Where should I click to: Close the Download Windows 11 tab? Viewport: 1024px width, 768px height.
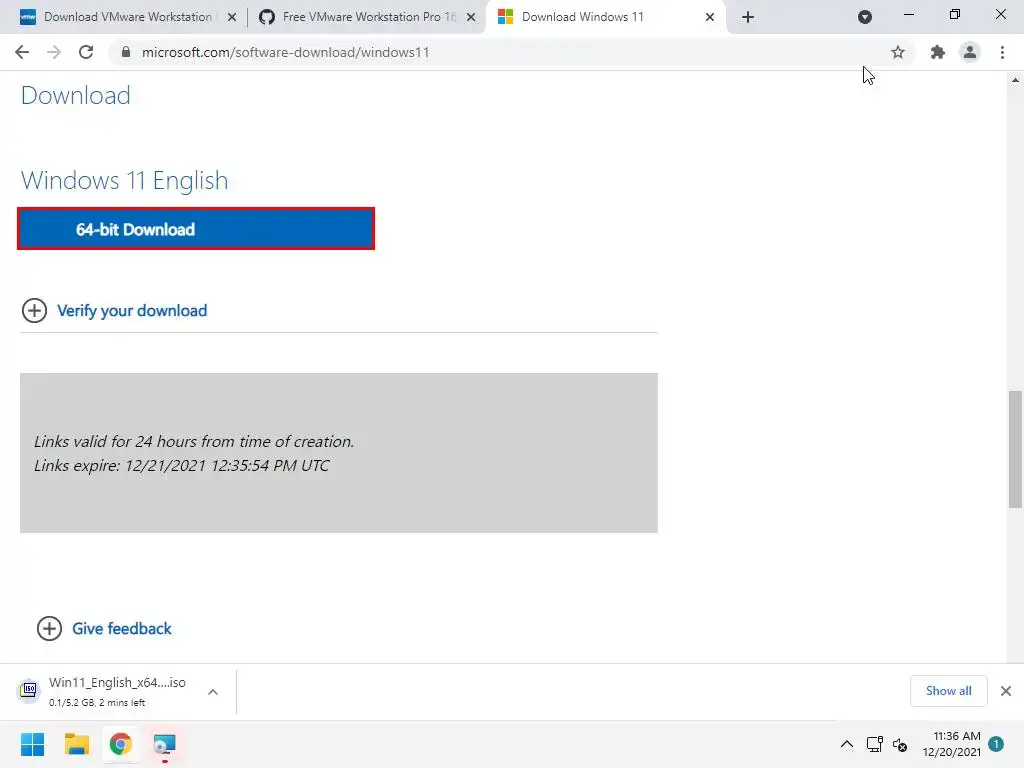[x=710, y=17]
